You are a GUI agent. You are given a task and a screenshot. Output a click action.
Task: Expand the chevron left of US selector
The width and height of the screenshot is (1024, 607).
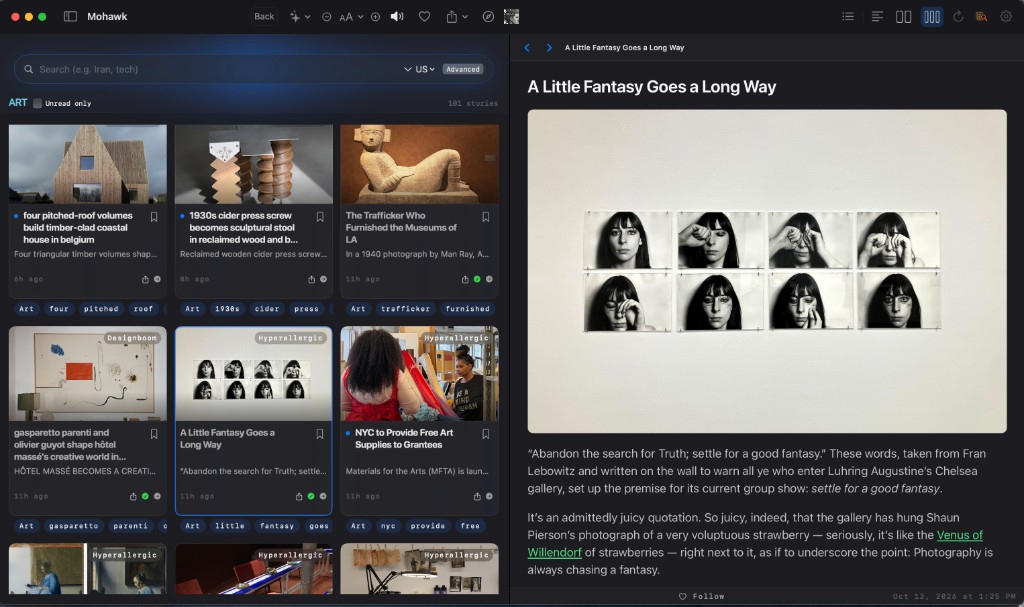(x=408, y=69)
